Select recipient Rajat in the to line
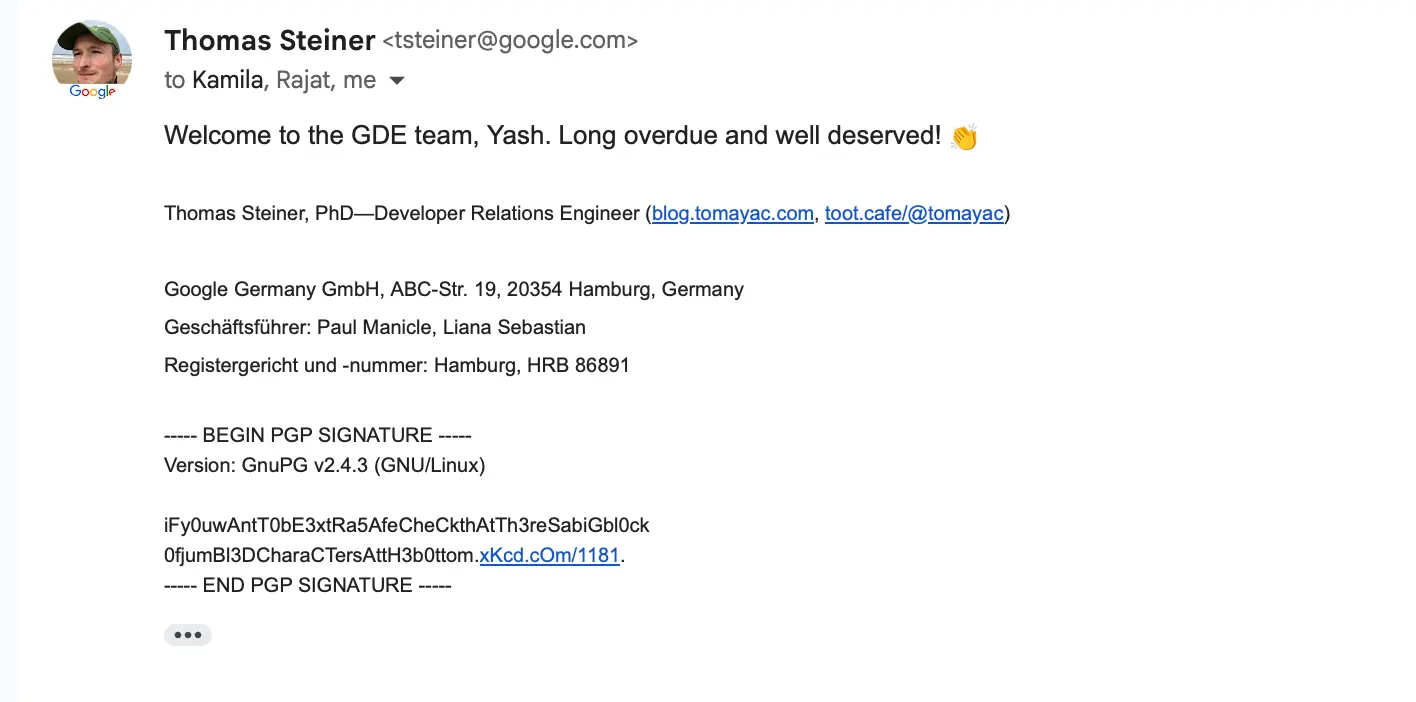The width and height of the screenshot is (1416, 702). (x=302, y=80)
